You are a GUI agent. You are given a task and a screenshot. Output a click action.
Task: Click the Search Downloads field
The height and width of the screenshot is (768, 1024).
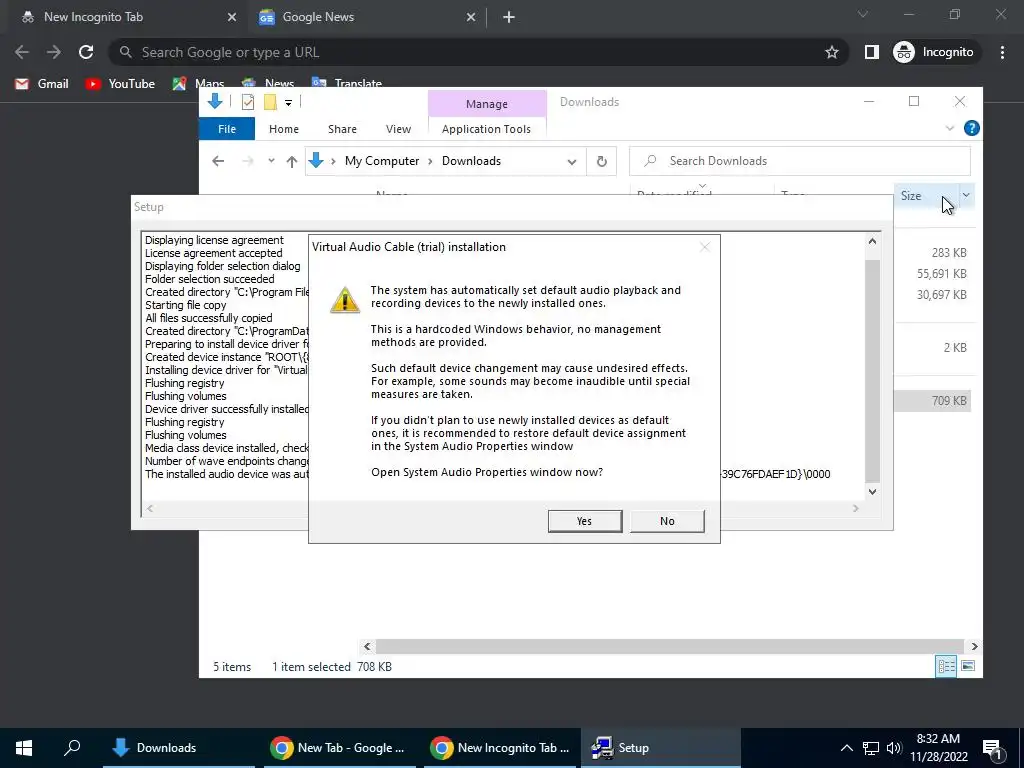pyautogui.click(x=799, y=161)
